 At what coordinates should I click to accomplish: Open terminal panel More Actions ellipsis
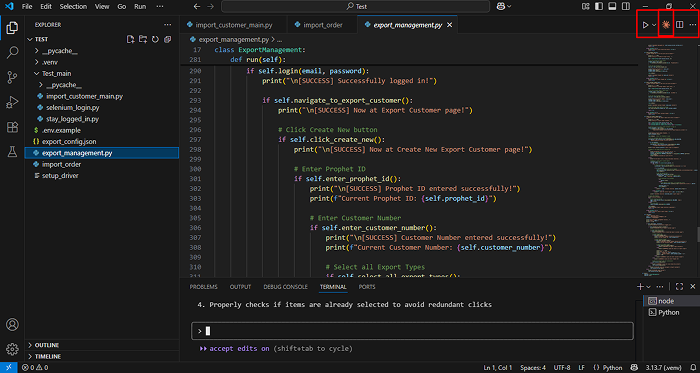(660, 286)
